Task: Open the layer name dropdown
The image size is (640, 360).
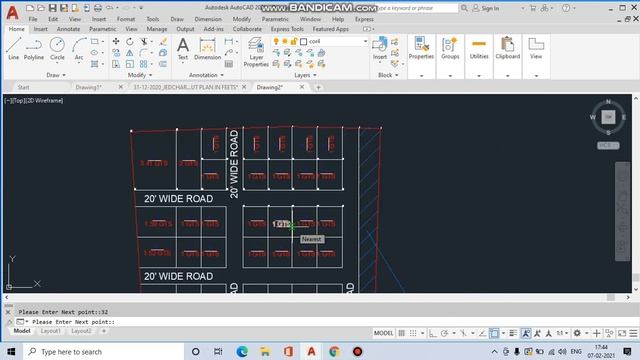Action: click(x=365, y=41)
